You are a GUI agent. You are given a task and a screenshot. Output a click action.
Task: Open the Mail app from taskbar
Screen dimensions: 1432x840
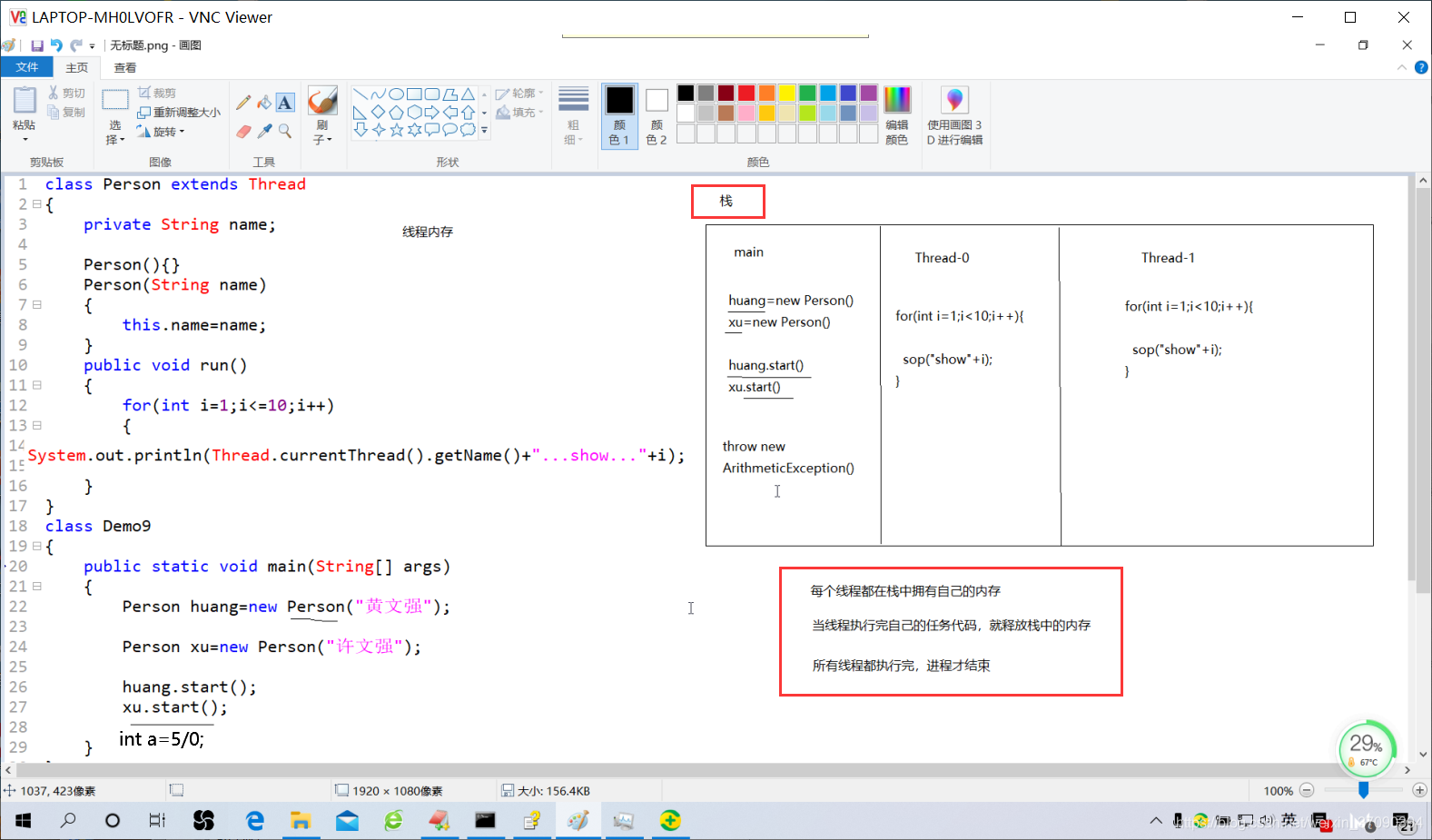click(347, 821)
